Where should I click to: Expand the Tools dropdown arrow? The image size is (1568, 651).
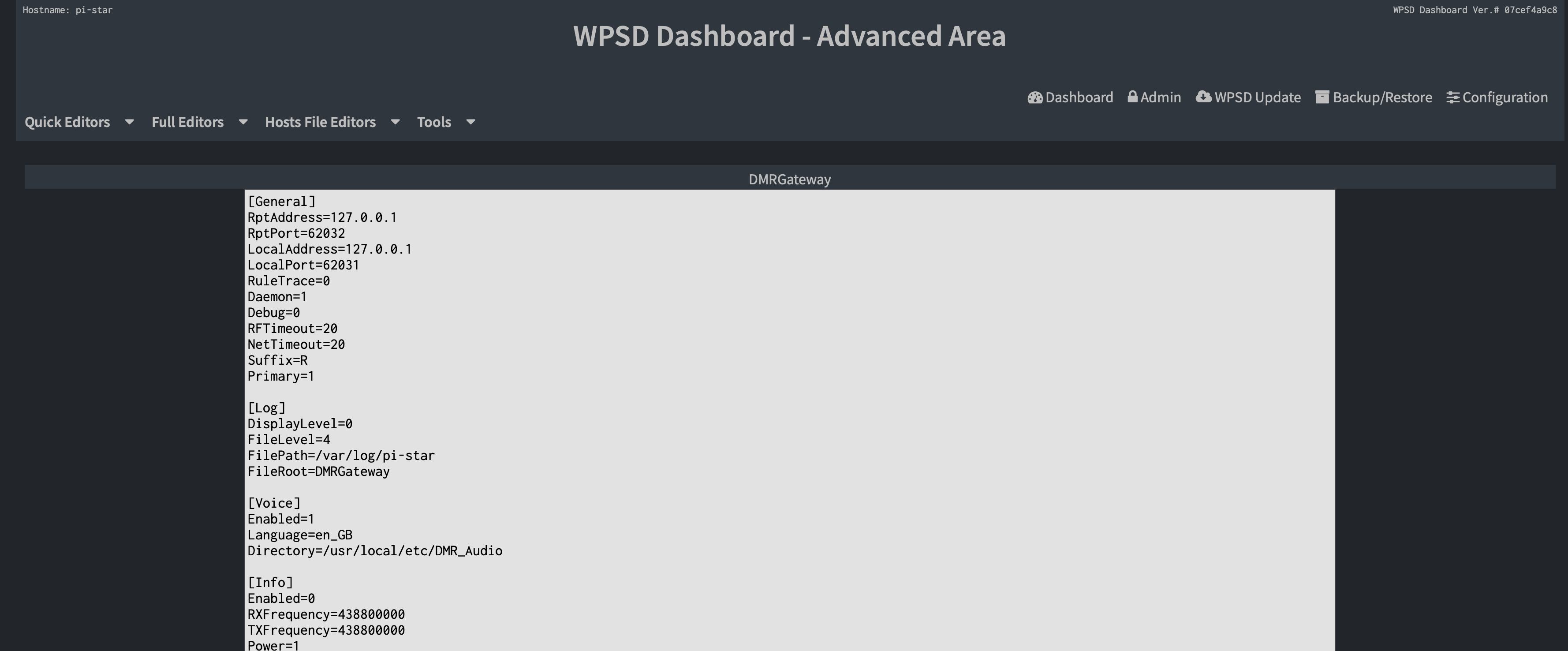470,122
